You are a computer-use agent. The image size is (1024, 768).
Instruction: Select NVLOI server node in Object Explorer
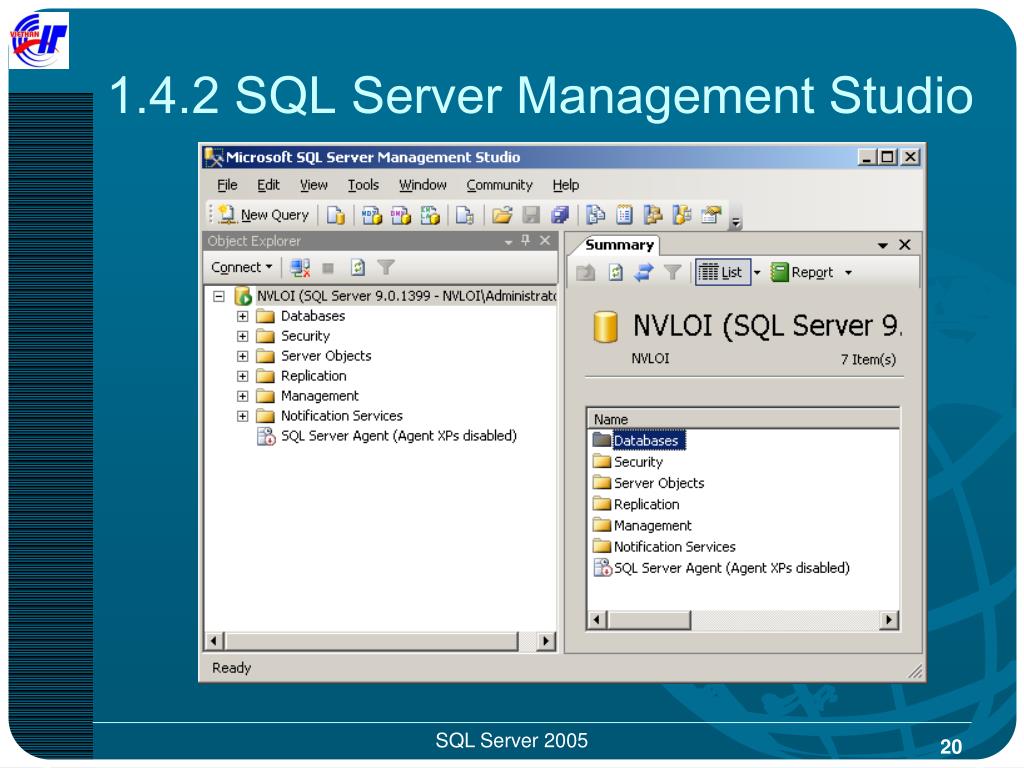tap(396, 296)
